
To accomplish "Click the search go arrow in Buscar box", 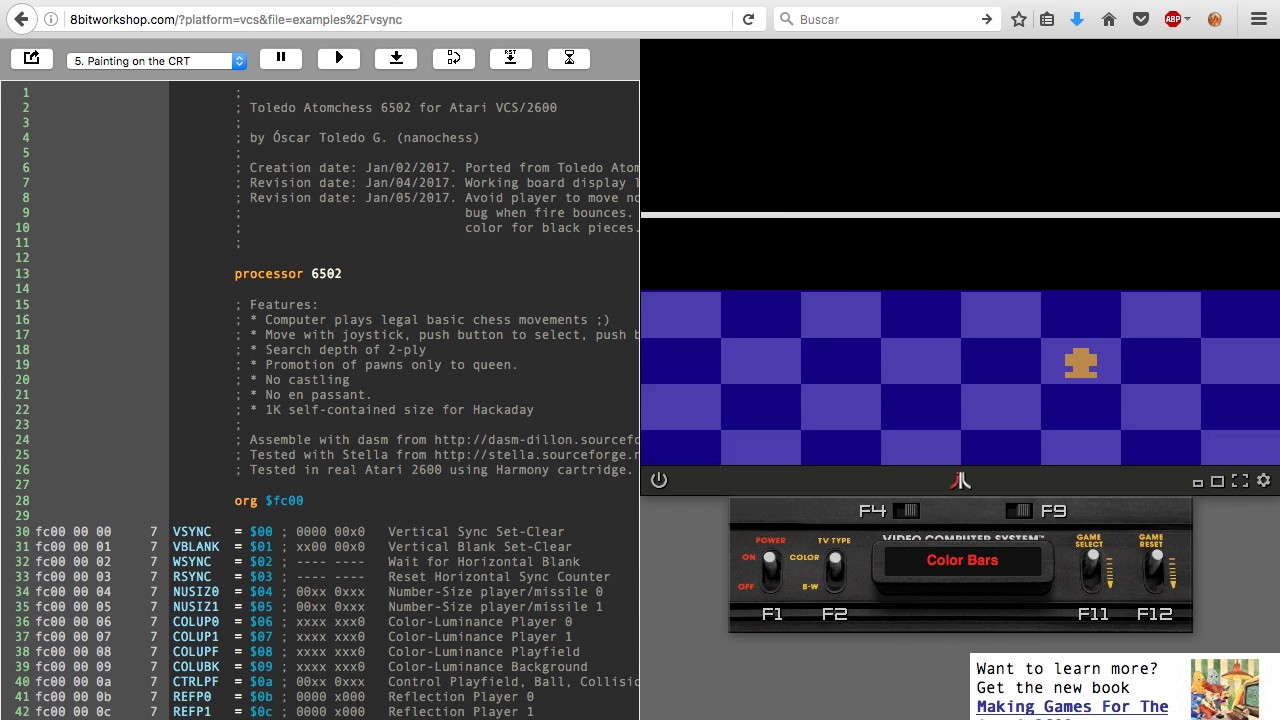I will coord(986,19).
